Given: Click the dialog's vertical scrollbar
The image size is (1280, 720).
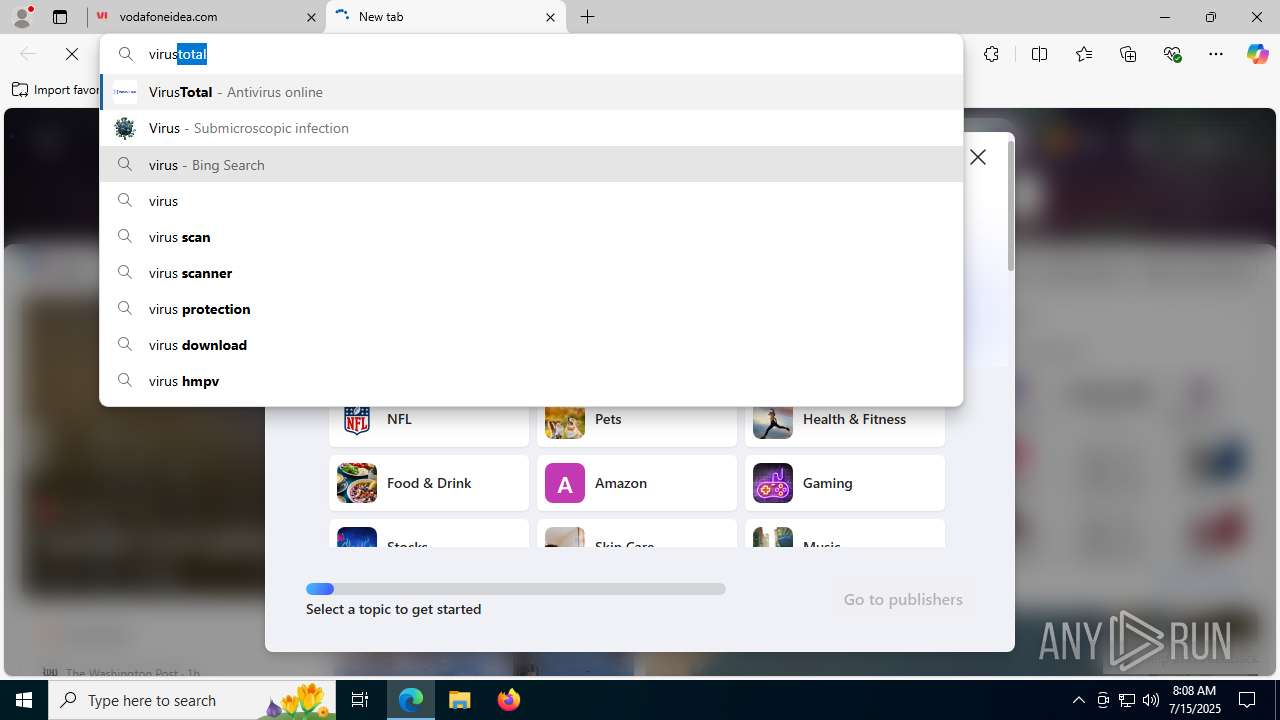Looking at the screenshot, I should (x=1010, y=205).
